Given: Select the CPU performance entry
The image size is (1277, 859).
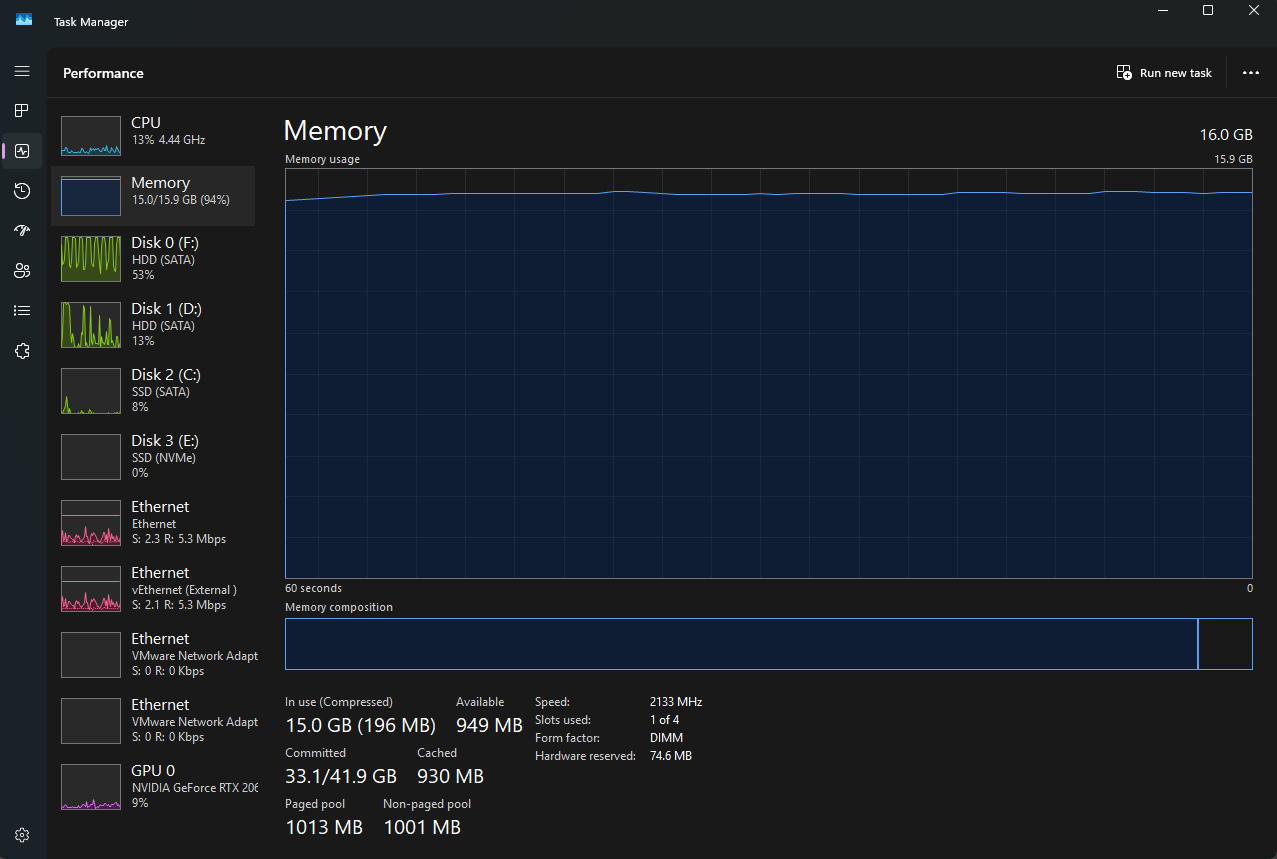Looking at the screenshot, I should click(153, 134).
